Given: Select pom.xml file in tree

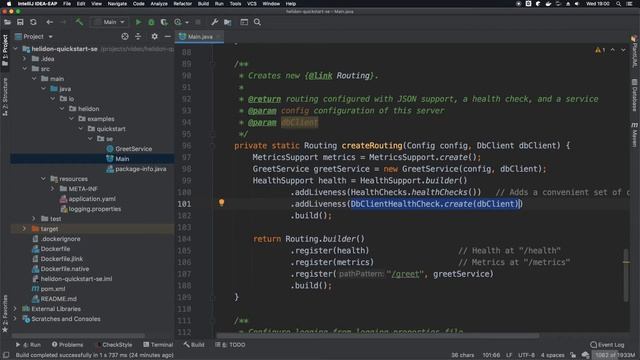Looking at the screenshot, I should coord(53,289).
